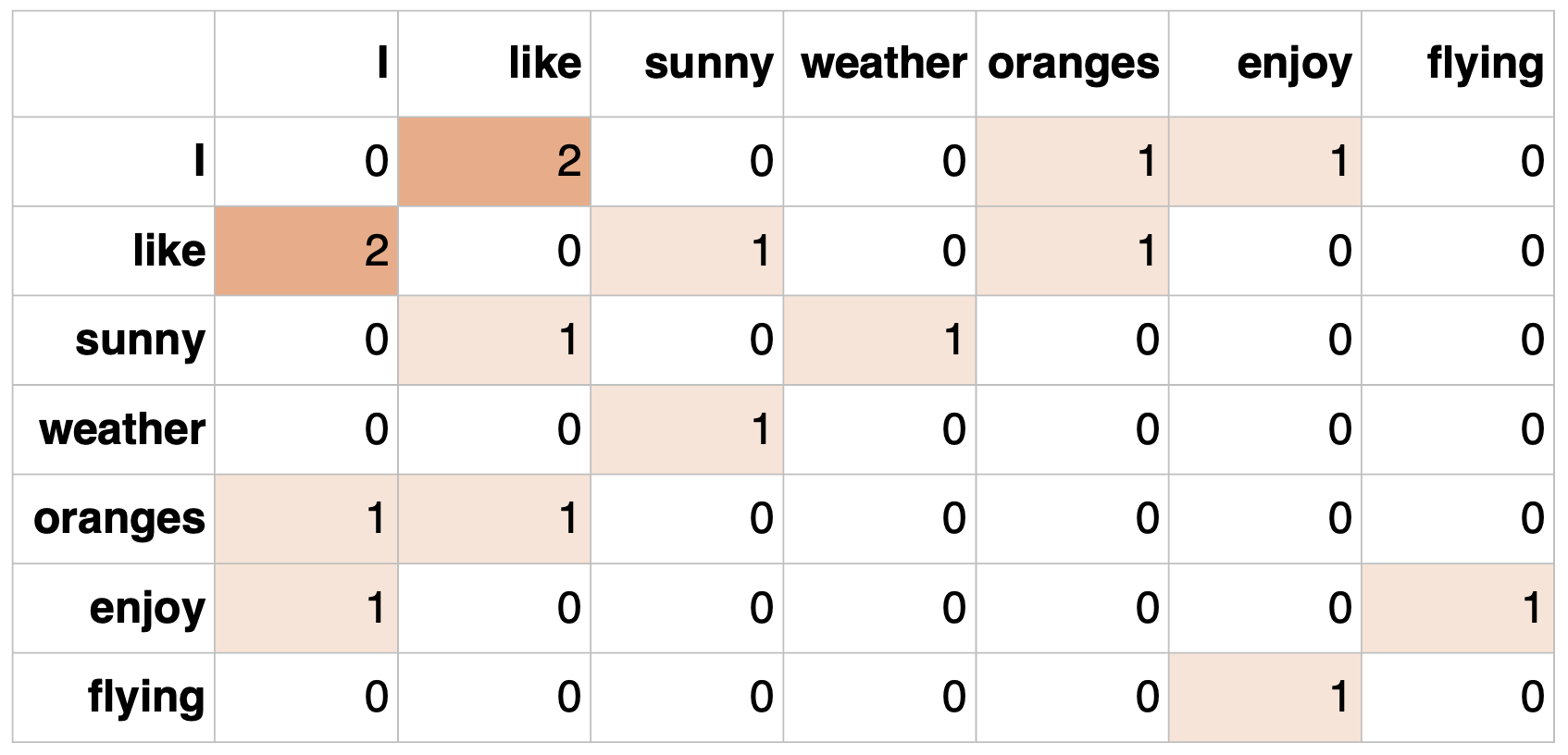Select the 'enjoy' column header
Image resolution: width=1568 pixels, height=755 pixels.
point(1264,64)
